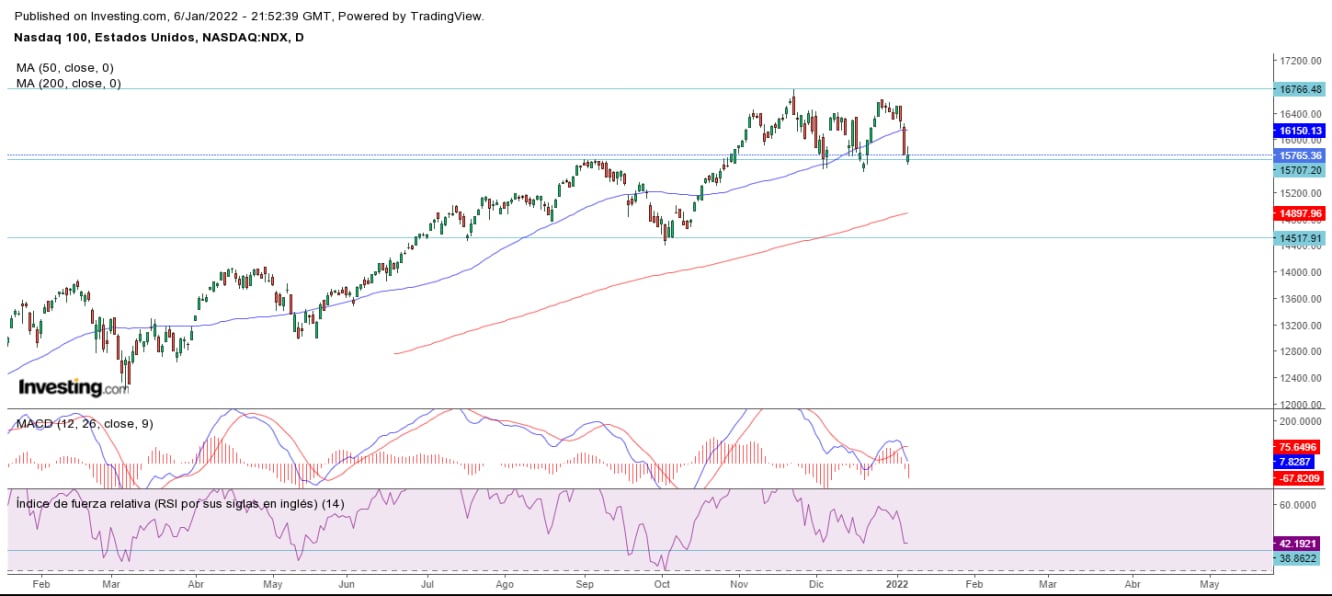Image resolution: width=1332 pixels, height=596 pixels.
Task: Click the Jun label on the time axis
Action: pyautogui.click(x=346, y=582)
